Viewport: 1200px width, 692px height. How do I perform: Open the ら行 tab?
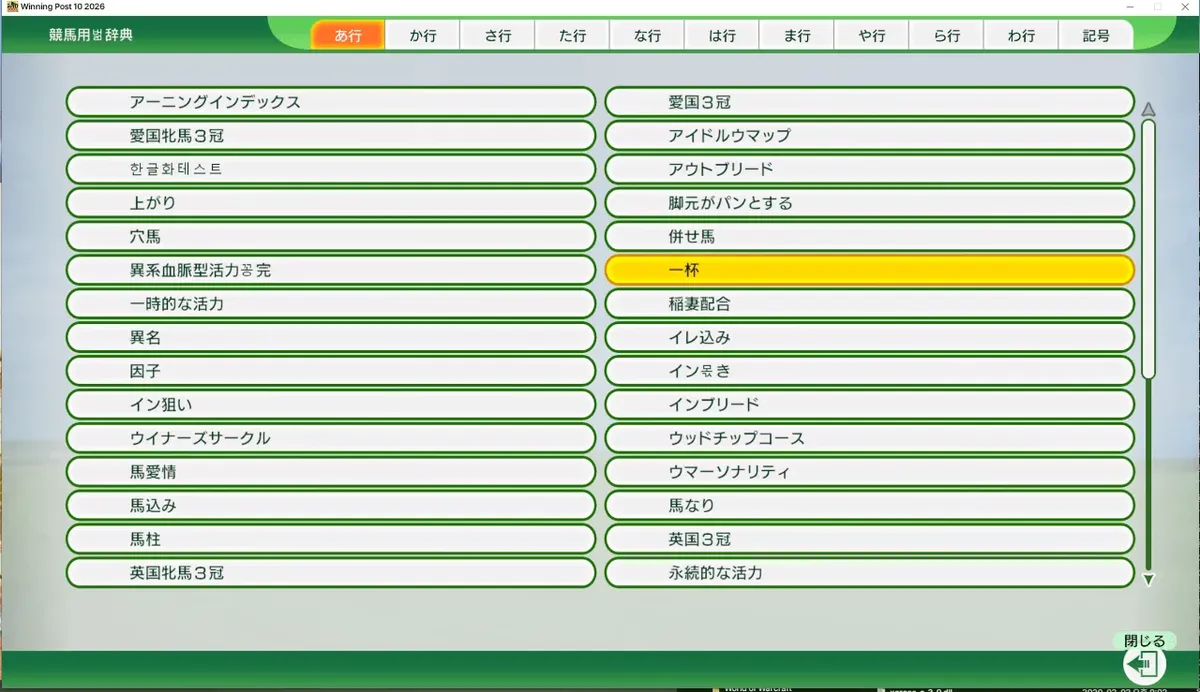tap(946, 35)
